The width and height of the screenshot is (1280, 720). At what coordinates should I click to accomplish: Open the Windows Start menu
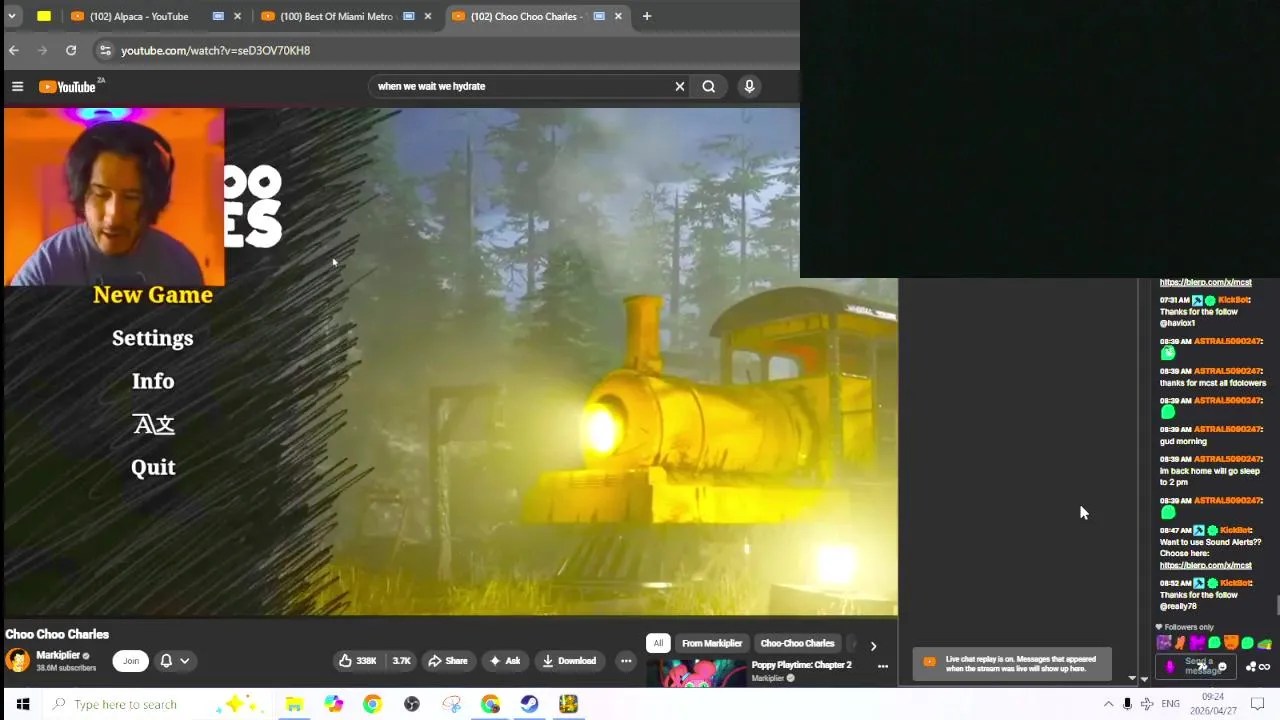(x=22, y=704)
